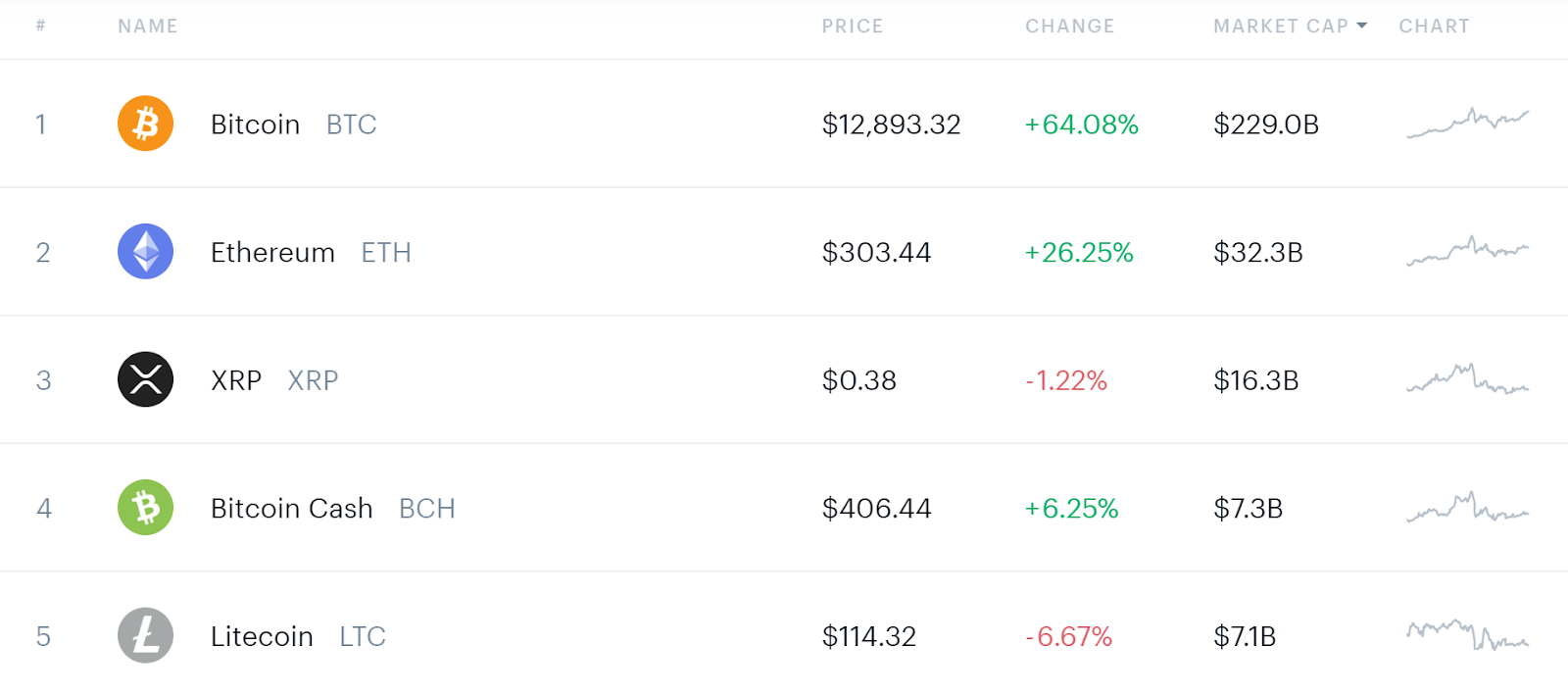This screenshot has width=1568, height=695.
Task: Open the Bitcoin name link
Action: click(255, 124)
